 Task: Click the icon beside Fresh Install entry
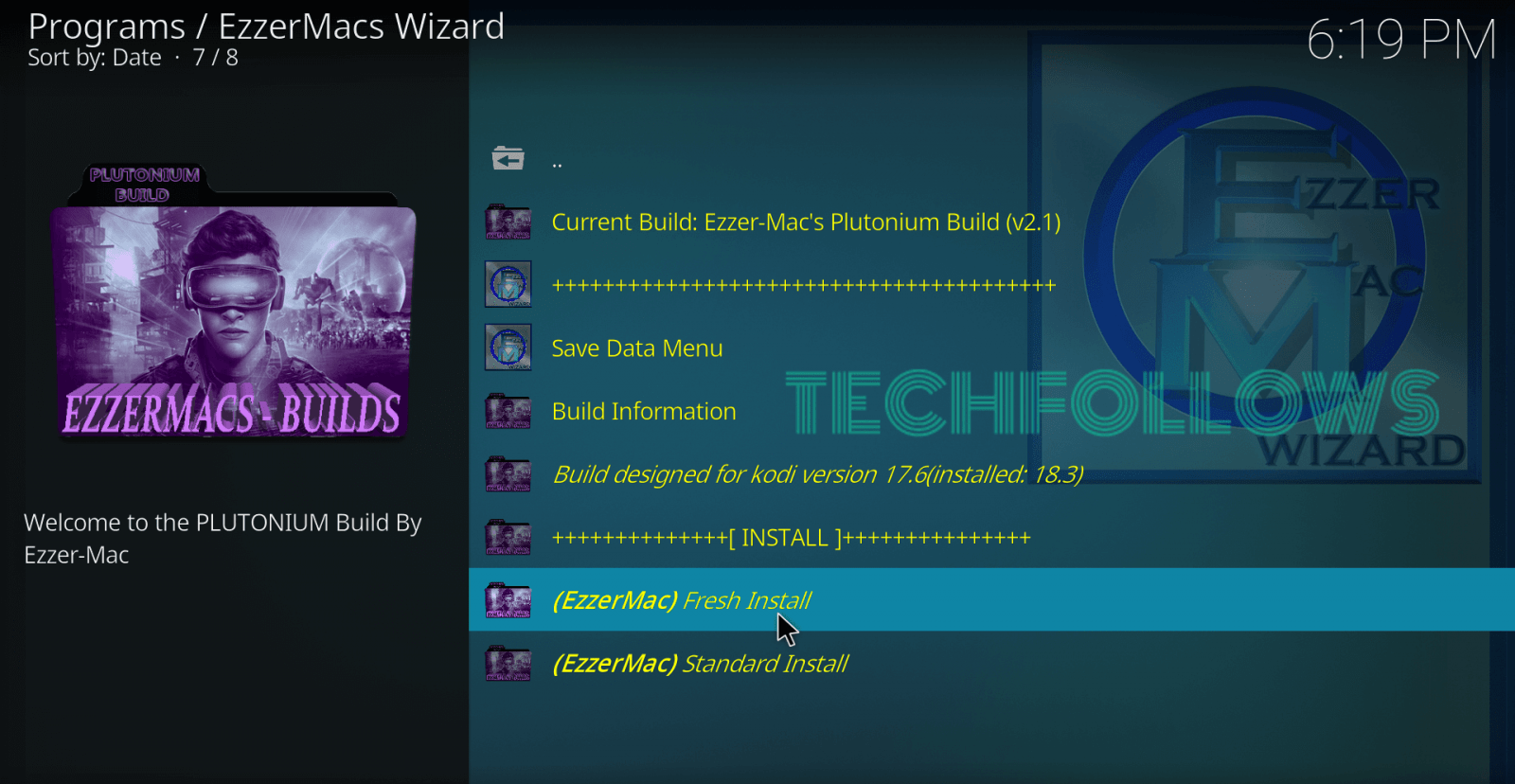508,600
